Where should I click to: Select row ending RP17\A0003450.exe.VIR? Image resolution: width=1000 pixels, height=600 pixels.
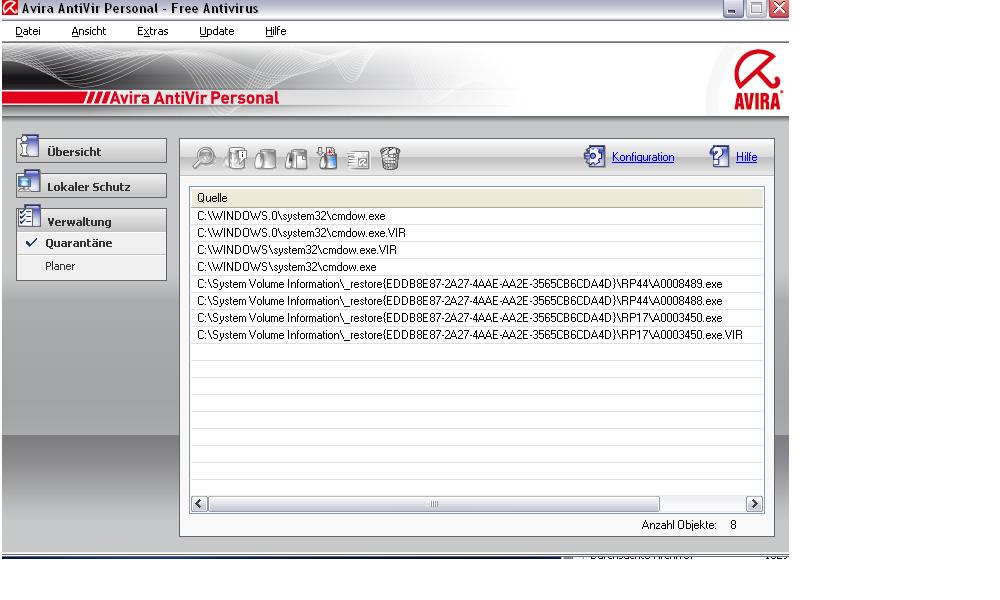pyautogui.click(x=476, y=335)
